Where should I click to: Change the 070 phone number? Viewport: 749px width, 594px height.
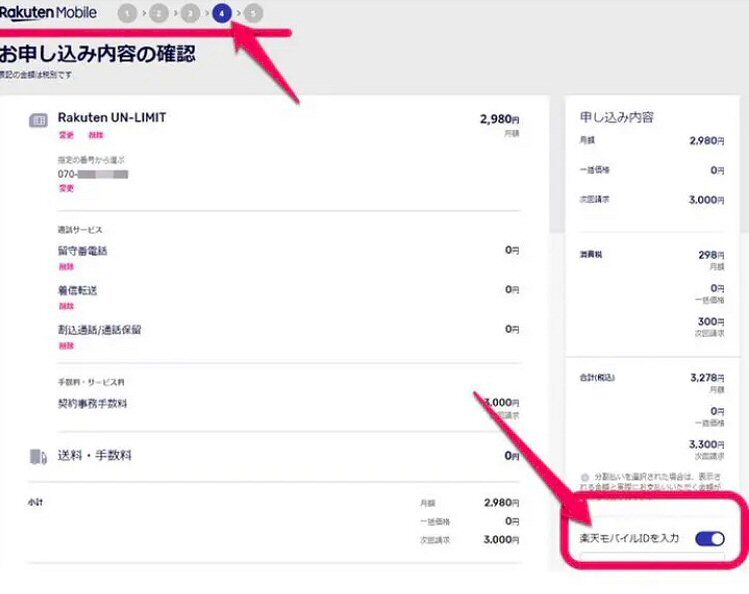65,187
